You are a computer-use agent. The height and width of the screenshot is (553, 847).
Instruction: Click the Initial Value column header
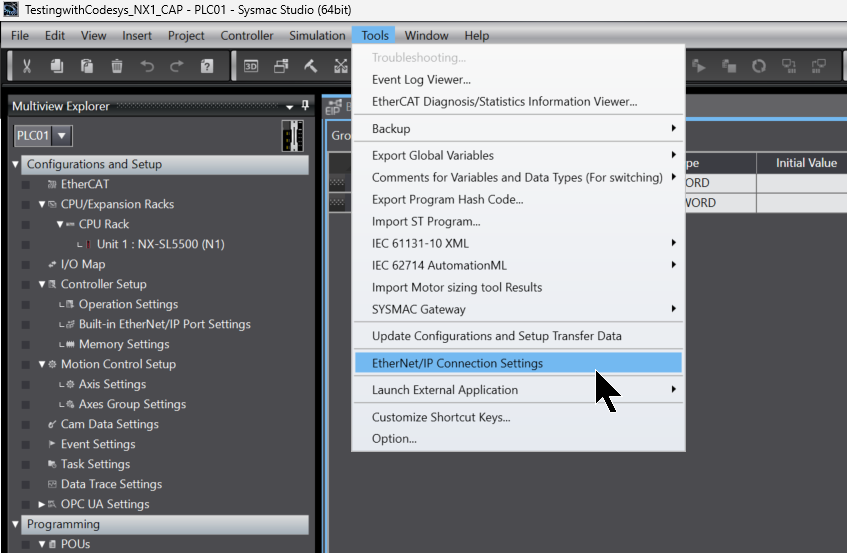[x=806, y=163]
